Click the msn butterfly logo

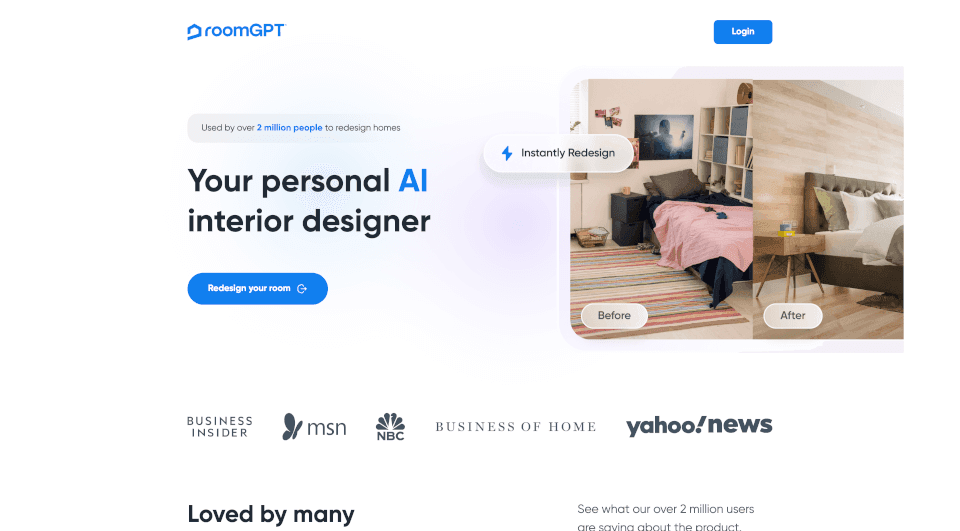point(314,427)
